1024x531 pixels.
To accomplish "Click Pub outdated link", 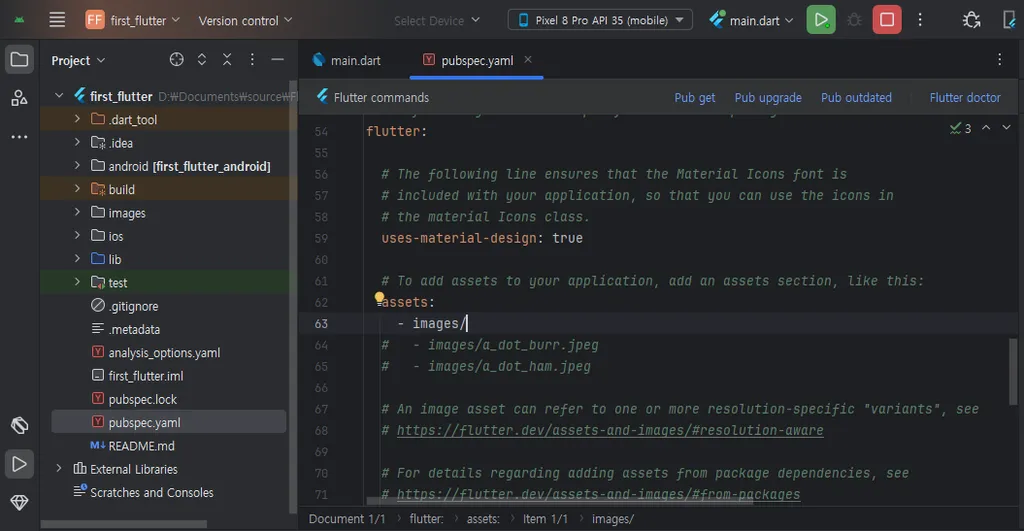I will pos(856,97).
